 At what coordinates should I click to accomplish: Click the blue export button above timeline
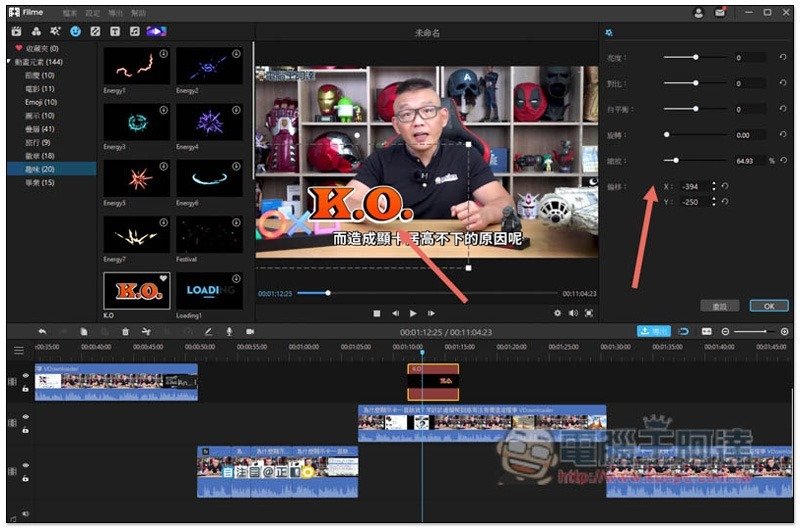[x=654, y=331]
